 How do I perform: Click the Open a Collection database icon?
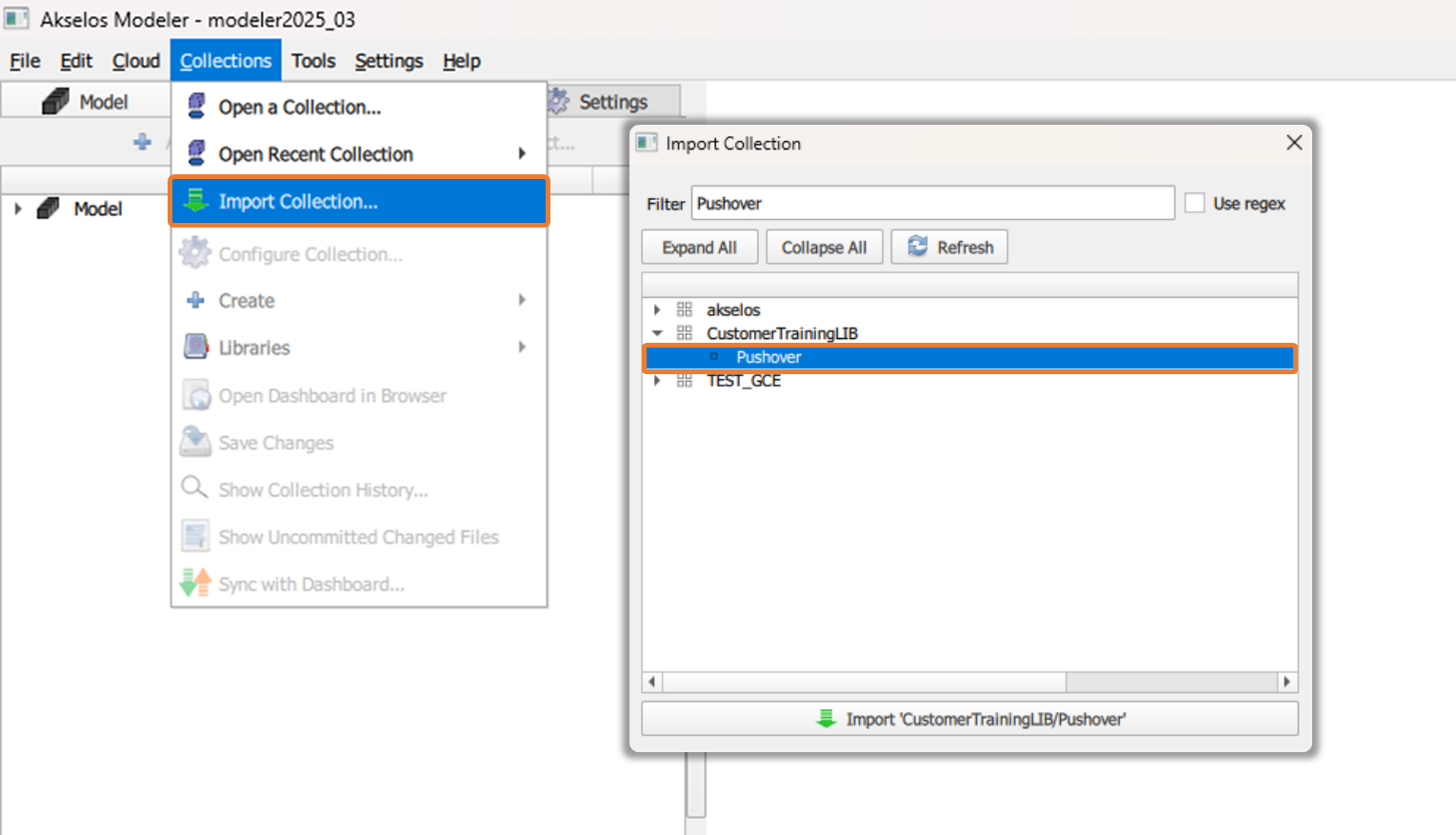pos(196,106)
